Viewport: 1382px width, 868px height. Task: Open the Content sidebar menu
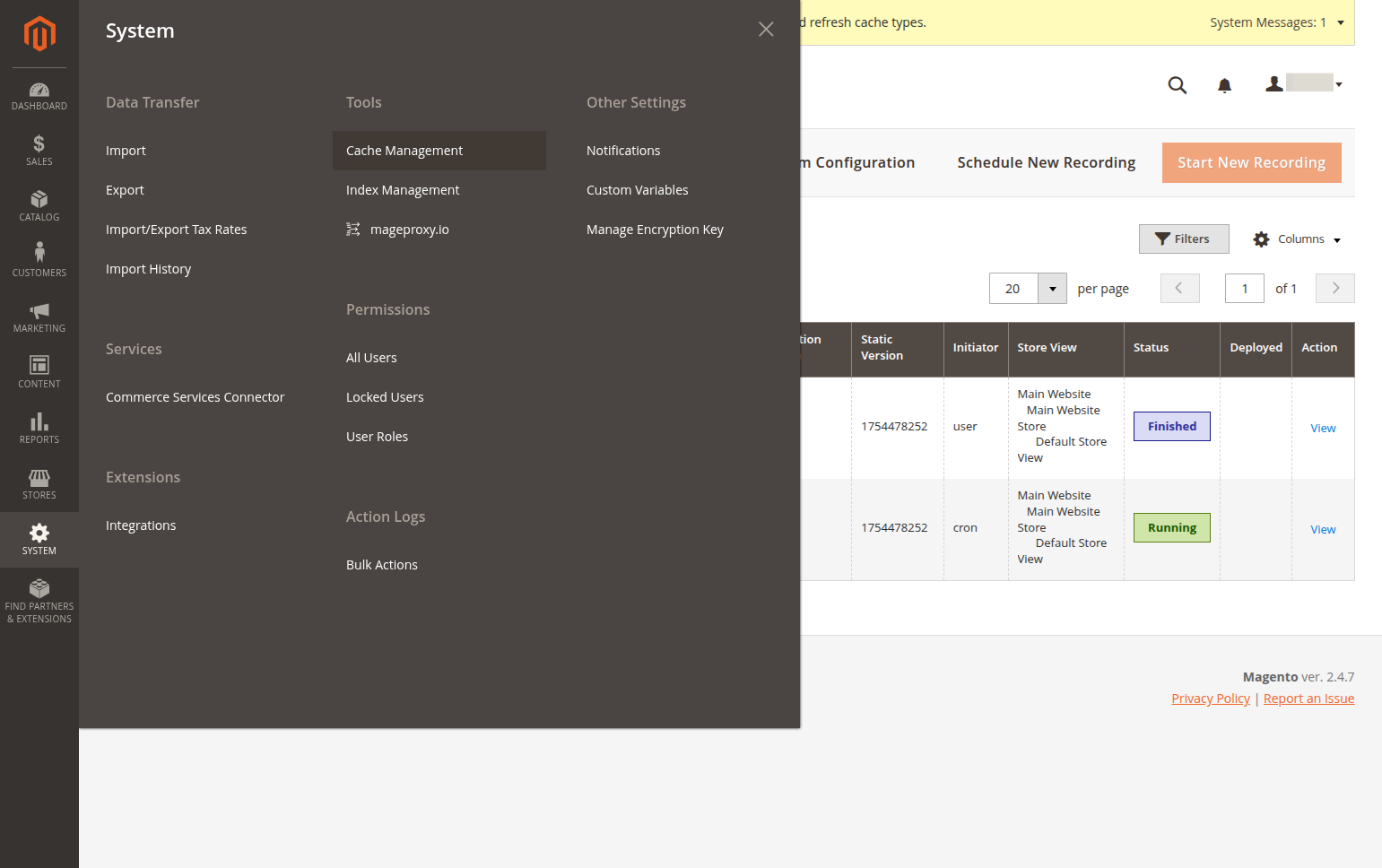pos(39,373)
